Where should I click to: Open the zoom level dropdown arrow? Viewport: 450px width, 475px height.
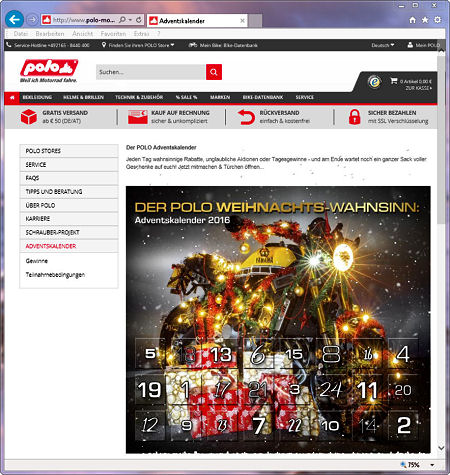pyautogui.click(x=432, y=465)
